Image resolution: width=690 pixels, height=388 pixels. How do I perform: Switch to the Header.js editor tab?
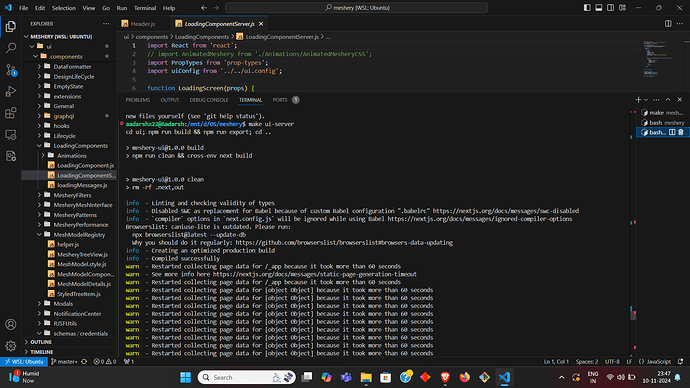pyautogui.click(x=143, y=24)
